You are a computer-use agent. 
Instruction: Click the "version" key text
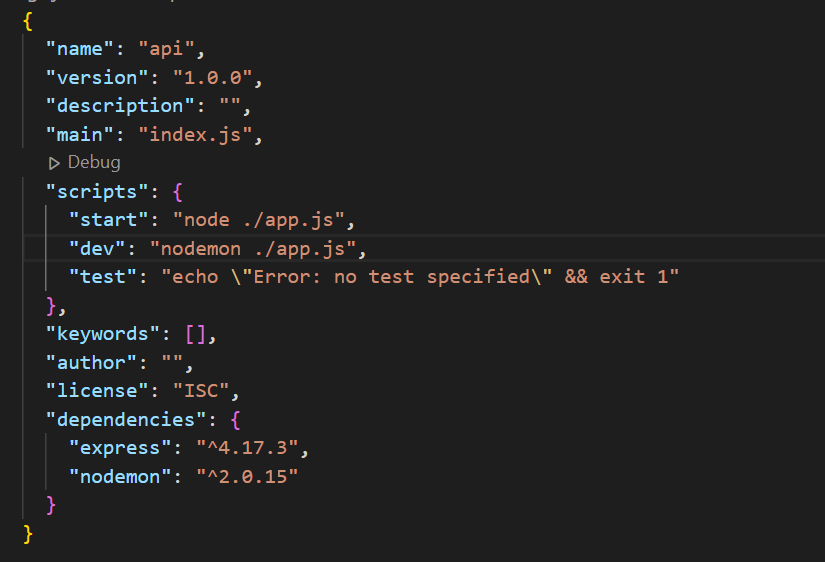(x=97, y=78)
